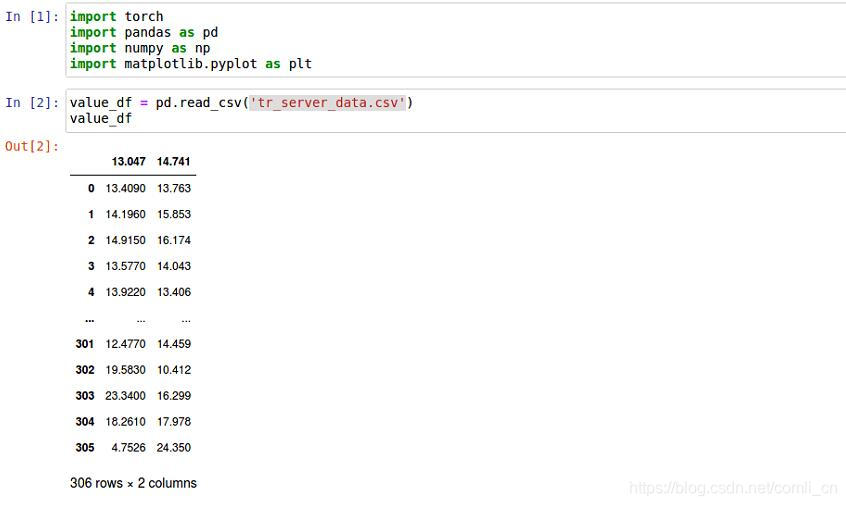Click row index 1 in the dataframe
Image resolution: width=846 pixels, height=506 pixels.
point(91,214)
